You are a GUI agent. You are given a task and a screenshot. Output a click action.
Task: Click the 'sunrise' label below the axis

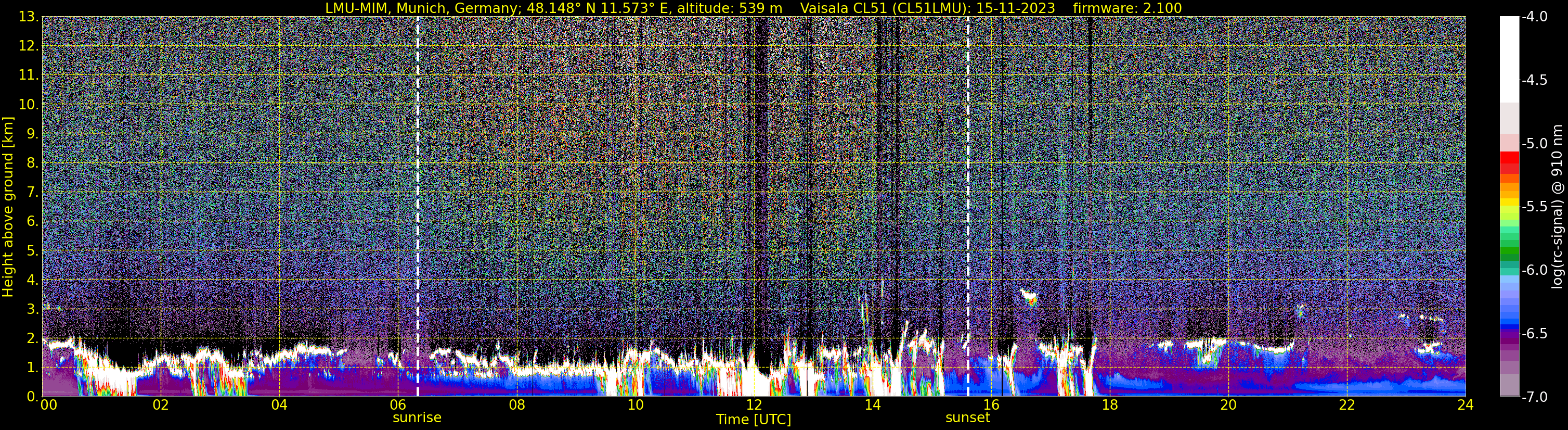[417, 417]
